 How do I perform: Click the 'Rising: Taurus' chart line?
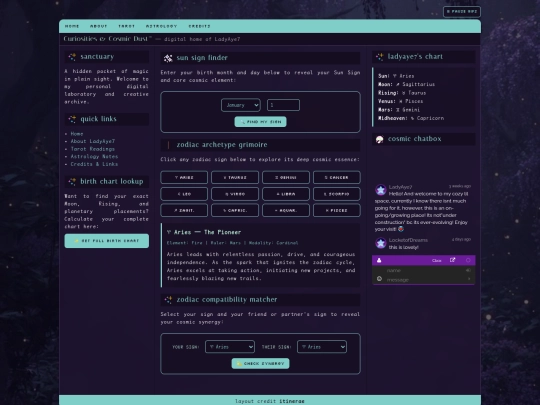pos(402,93)
